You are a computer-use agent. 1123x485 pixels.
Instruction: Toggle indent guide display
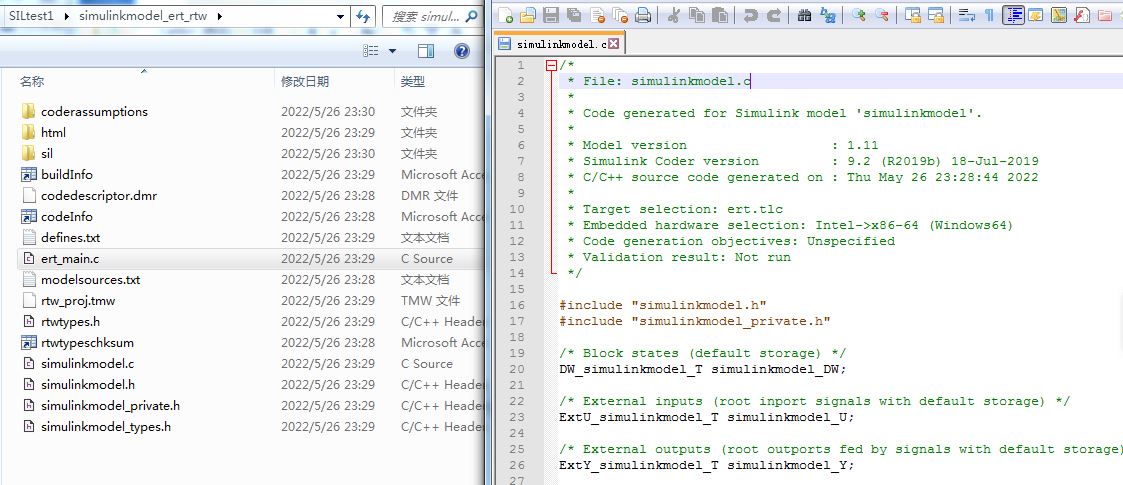(1013, 14)
